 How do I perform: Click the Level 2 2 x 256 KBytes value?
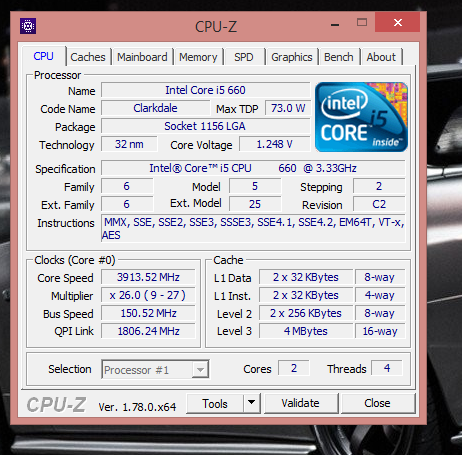point(306,313)
